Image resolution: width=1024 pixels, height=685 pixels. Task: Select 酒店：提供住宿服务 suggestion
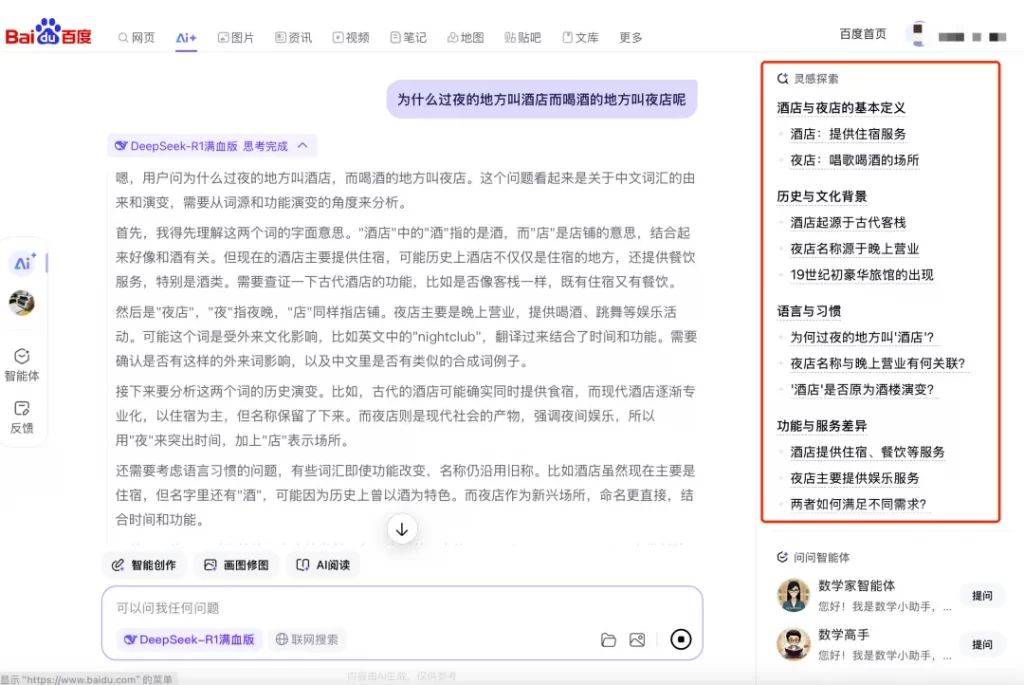point(848,134)
